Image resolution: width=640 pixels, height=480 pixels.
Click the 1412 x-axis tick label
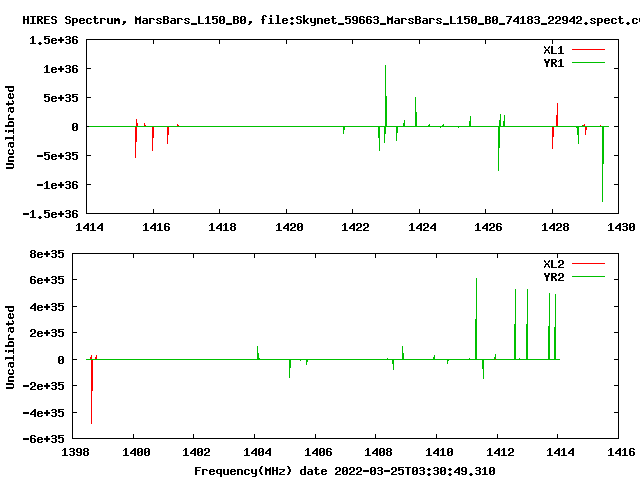(500, 452)
